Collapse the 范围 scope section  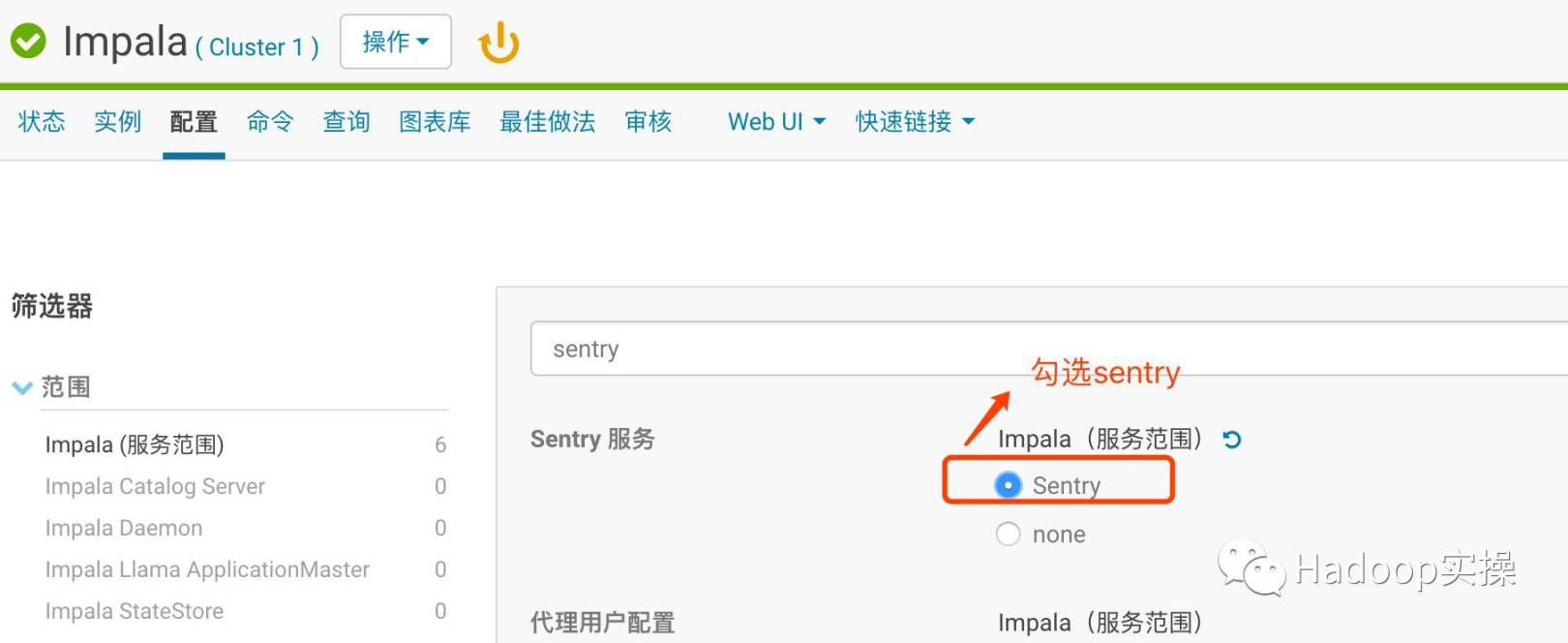point(22,387)
